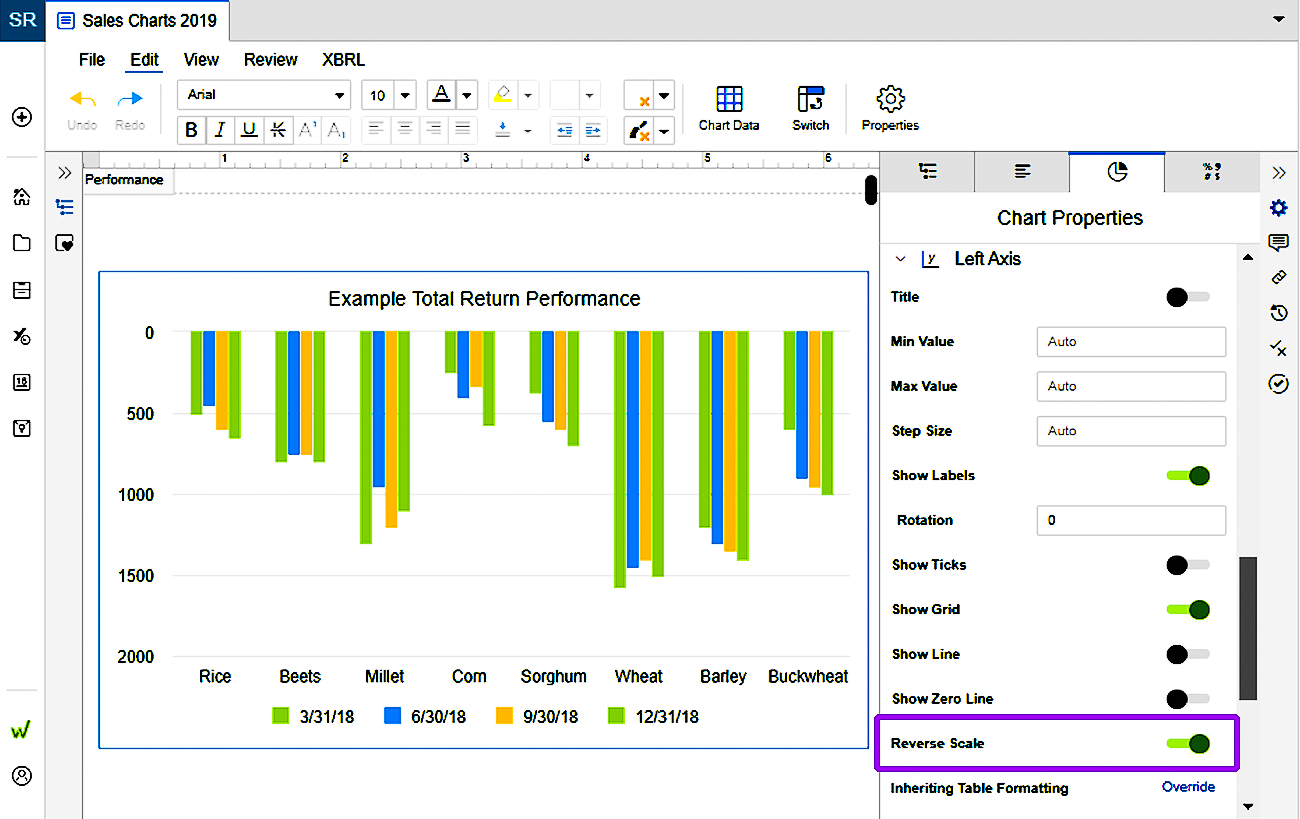Turn off the Show Grid toggle
The image size is (1300, 819).
(x=1189, y=609)
